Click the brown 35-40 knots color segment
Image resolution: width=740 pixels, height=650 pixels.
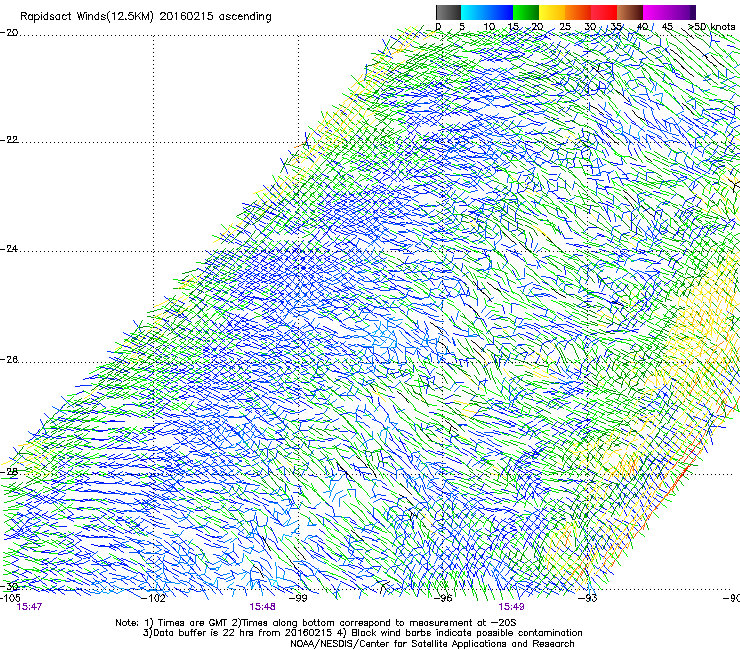pos(630,12)
